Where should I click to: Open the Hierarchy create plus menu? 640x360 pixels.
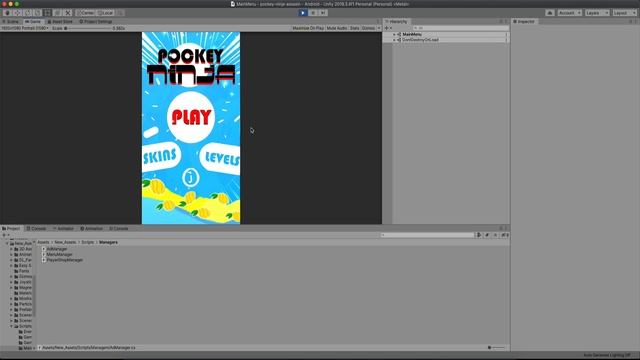[388, 28]
